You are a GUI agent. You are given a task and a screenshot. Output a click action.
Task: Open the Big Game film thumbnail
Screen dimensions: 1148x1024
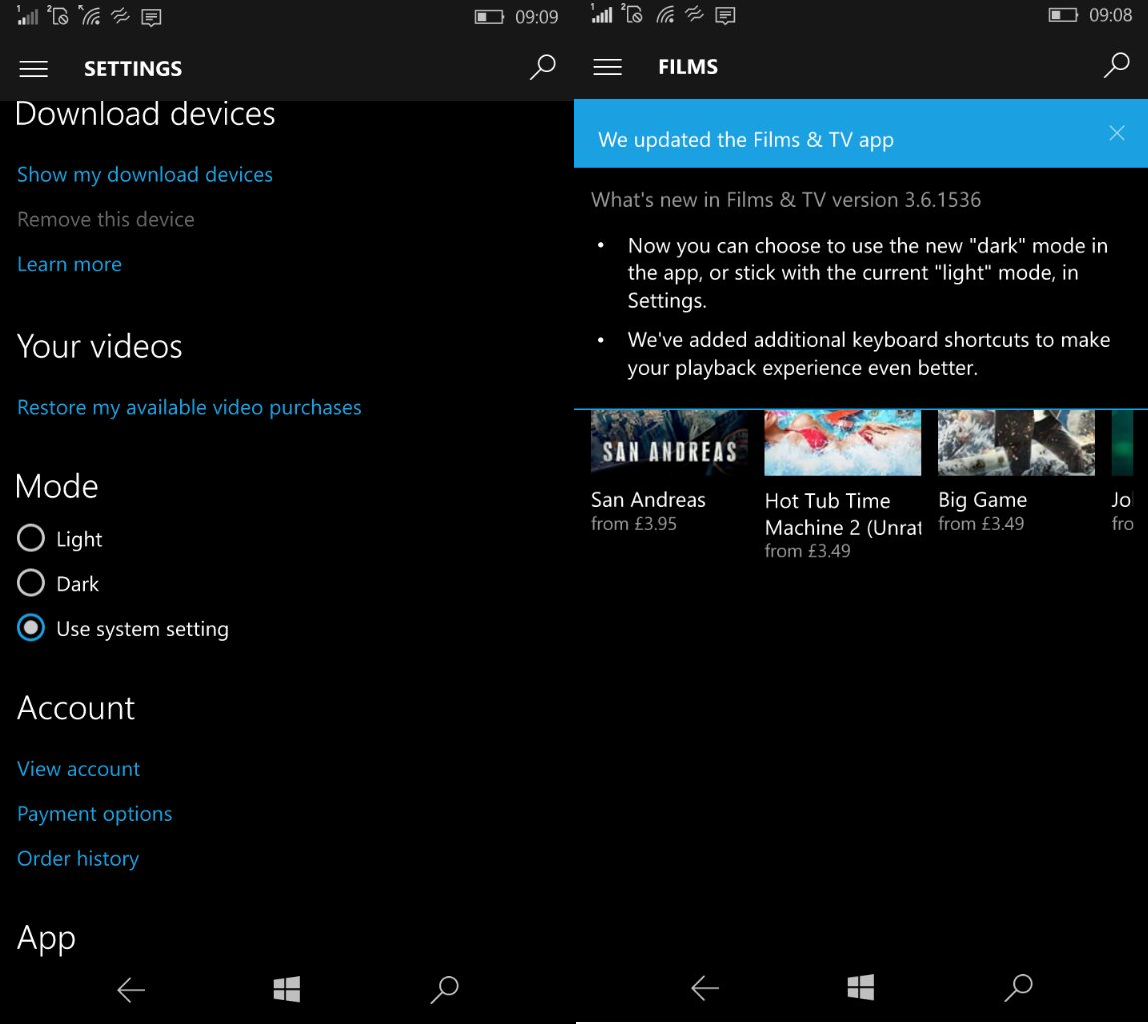pyautogui.click(x=1016, y=443)
